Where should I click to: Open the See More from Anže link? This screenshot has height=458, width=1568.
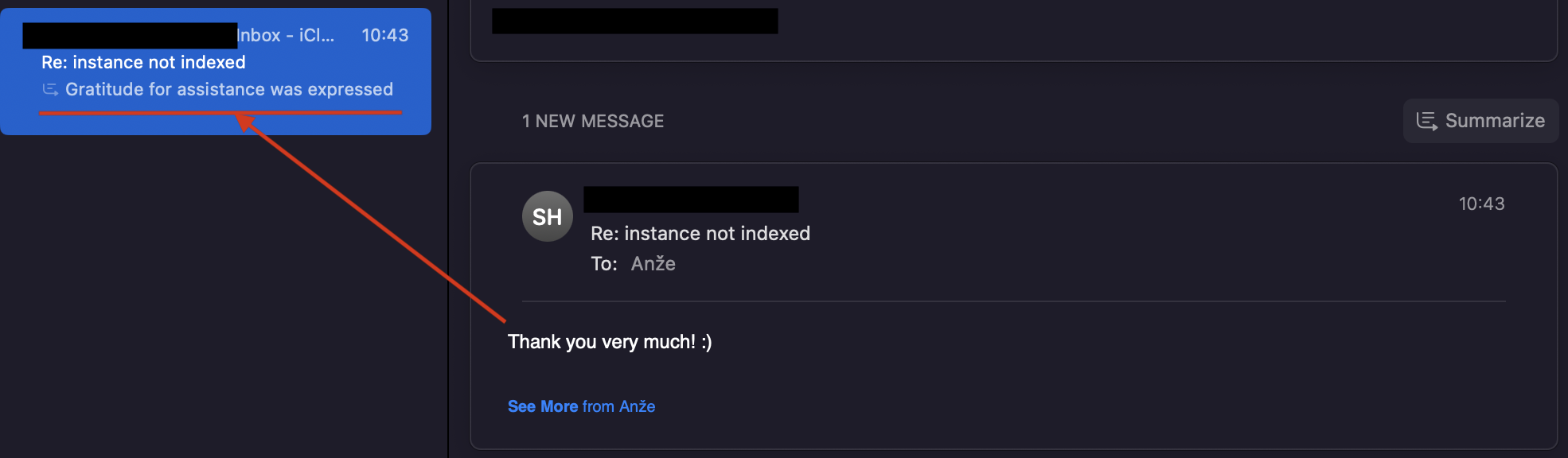pos(581,406)
